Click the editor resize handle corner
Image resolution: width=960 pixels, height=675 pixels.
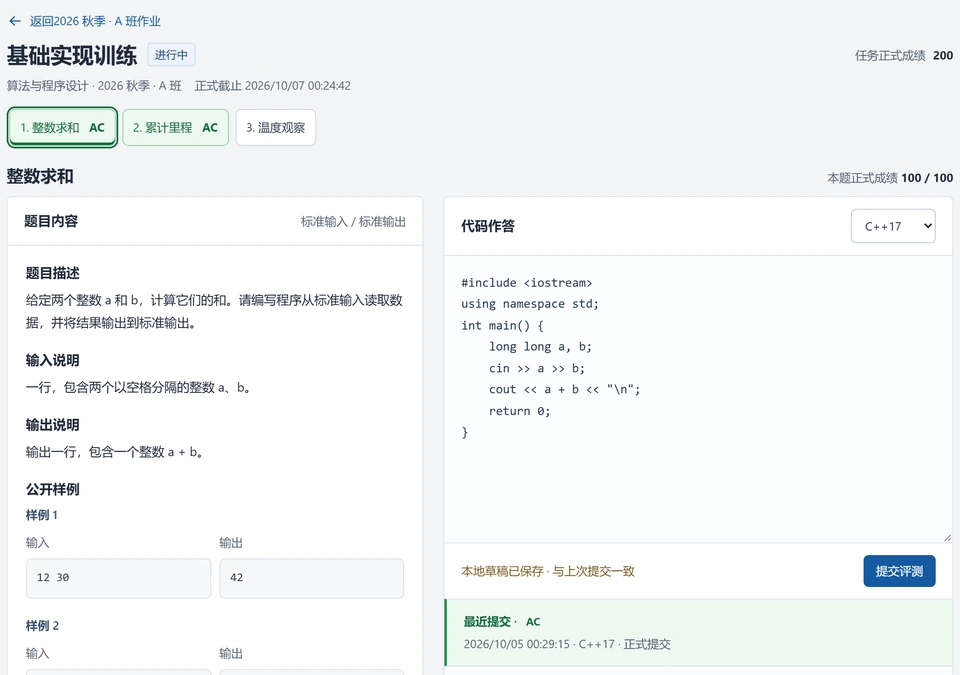pos(947,537)
